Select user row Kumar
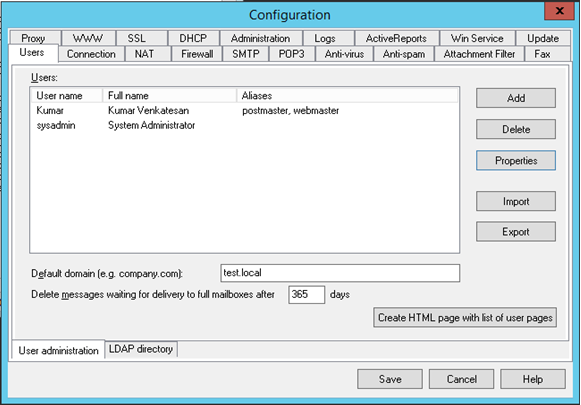 (245, 110)
